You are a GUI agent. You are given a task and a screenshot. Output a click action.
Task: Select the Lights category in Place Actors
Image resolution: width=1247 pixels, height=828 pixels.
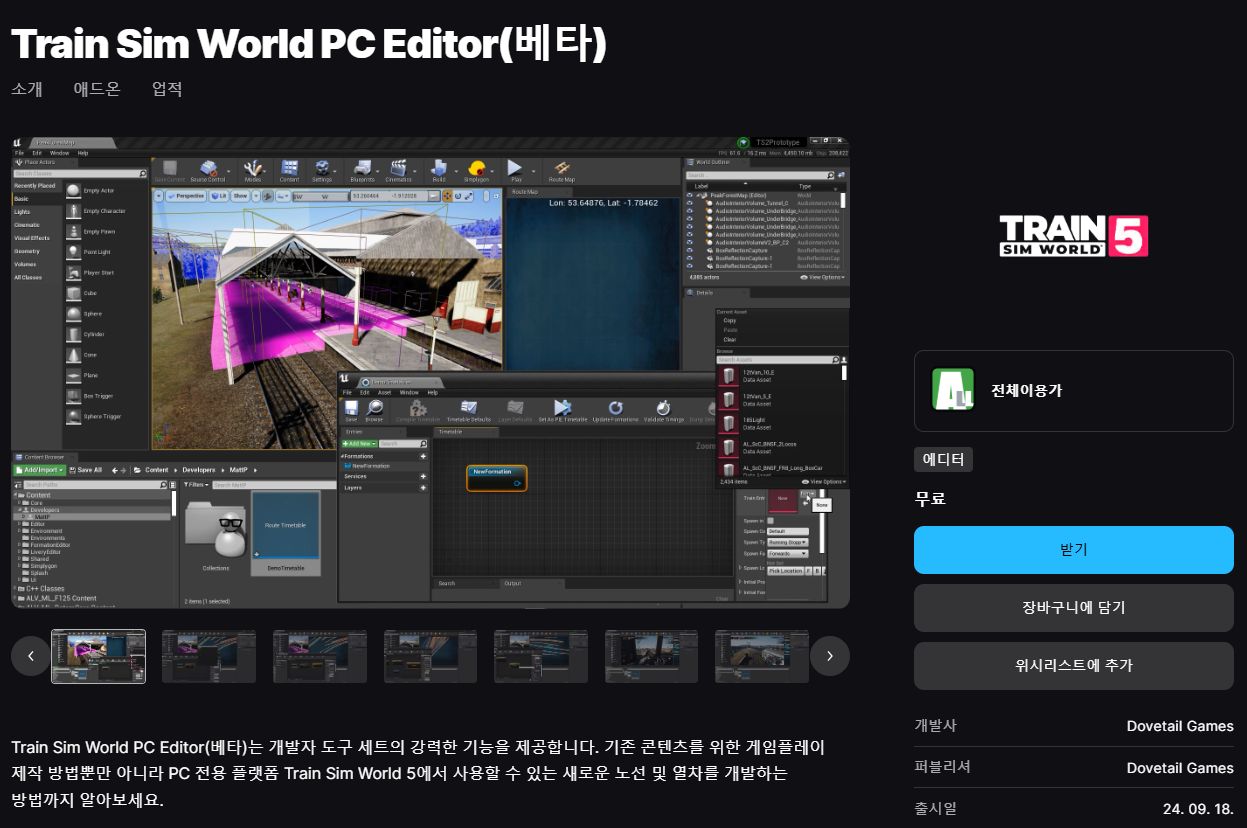[22, 212]
